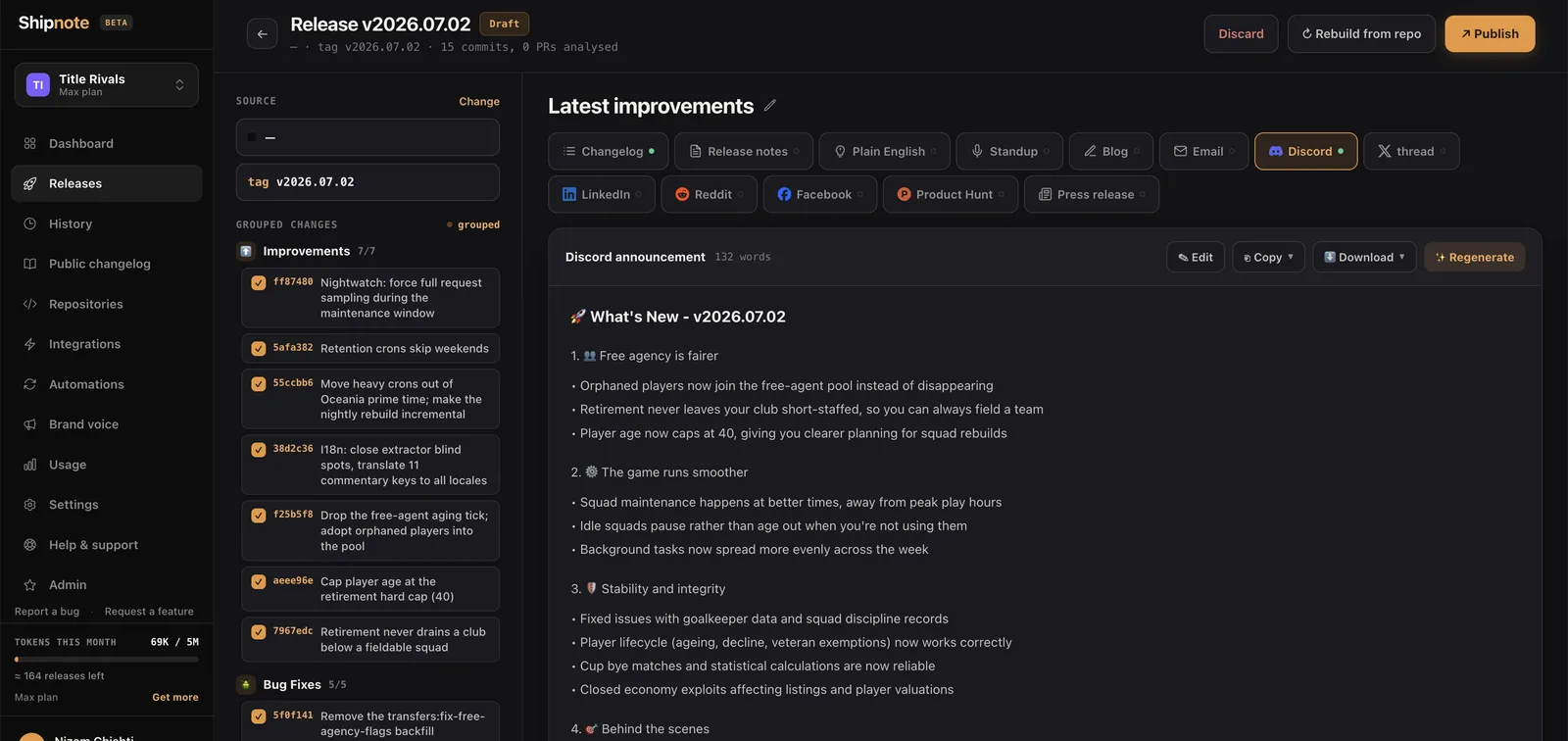Click the X logo on thread tab
Viewport: 1568px width, 741px height.
(x=1385, y=151)
